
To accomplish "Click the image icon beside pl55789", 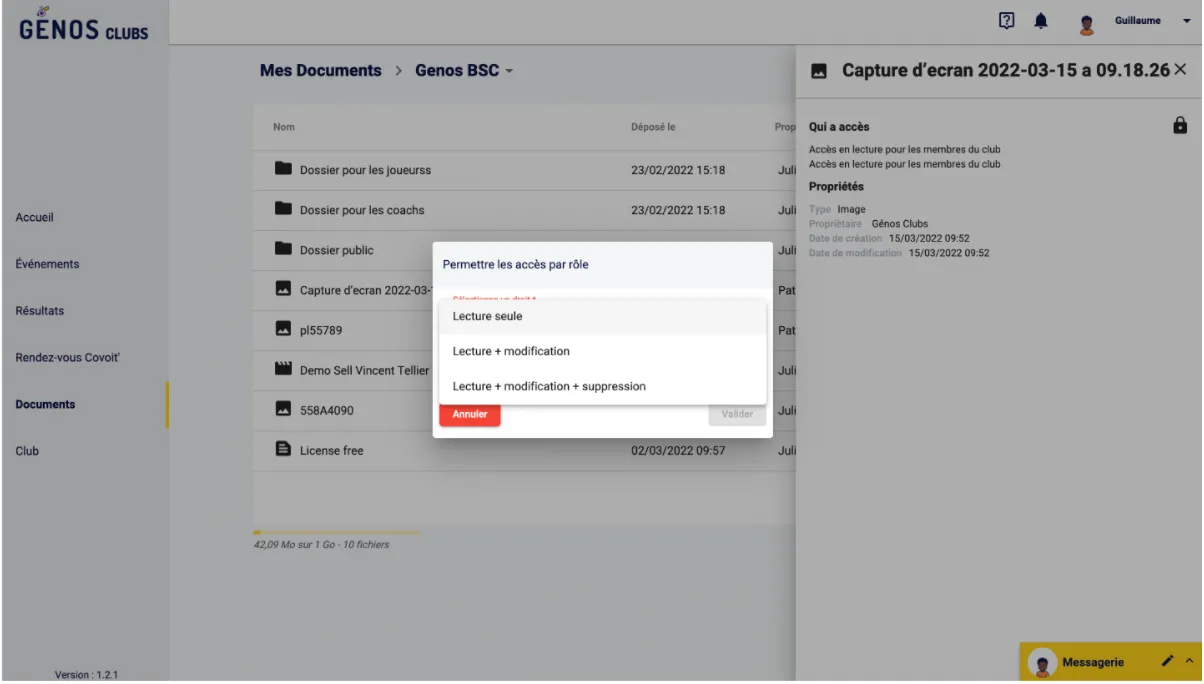I will [x=283, y=330].
